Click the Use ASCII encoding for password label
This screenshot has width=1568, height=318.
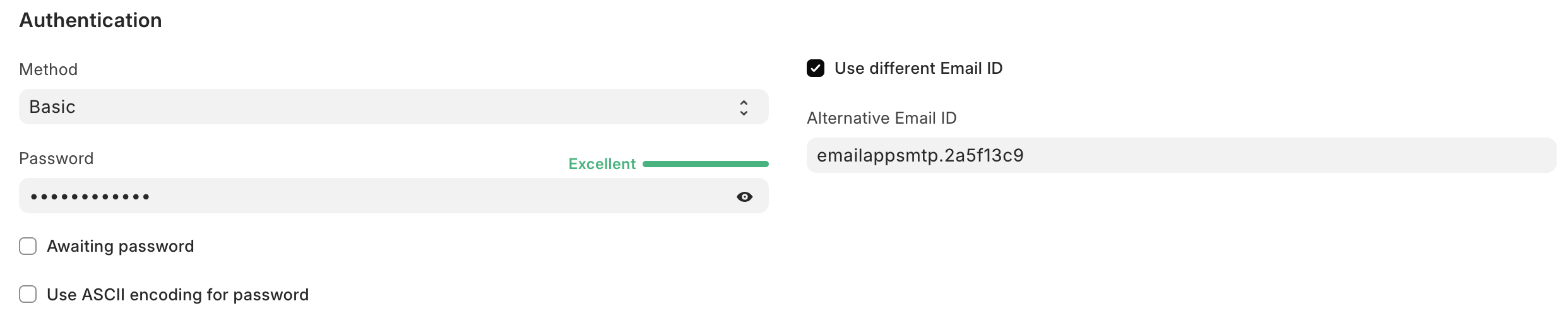tap(177, 295)
